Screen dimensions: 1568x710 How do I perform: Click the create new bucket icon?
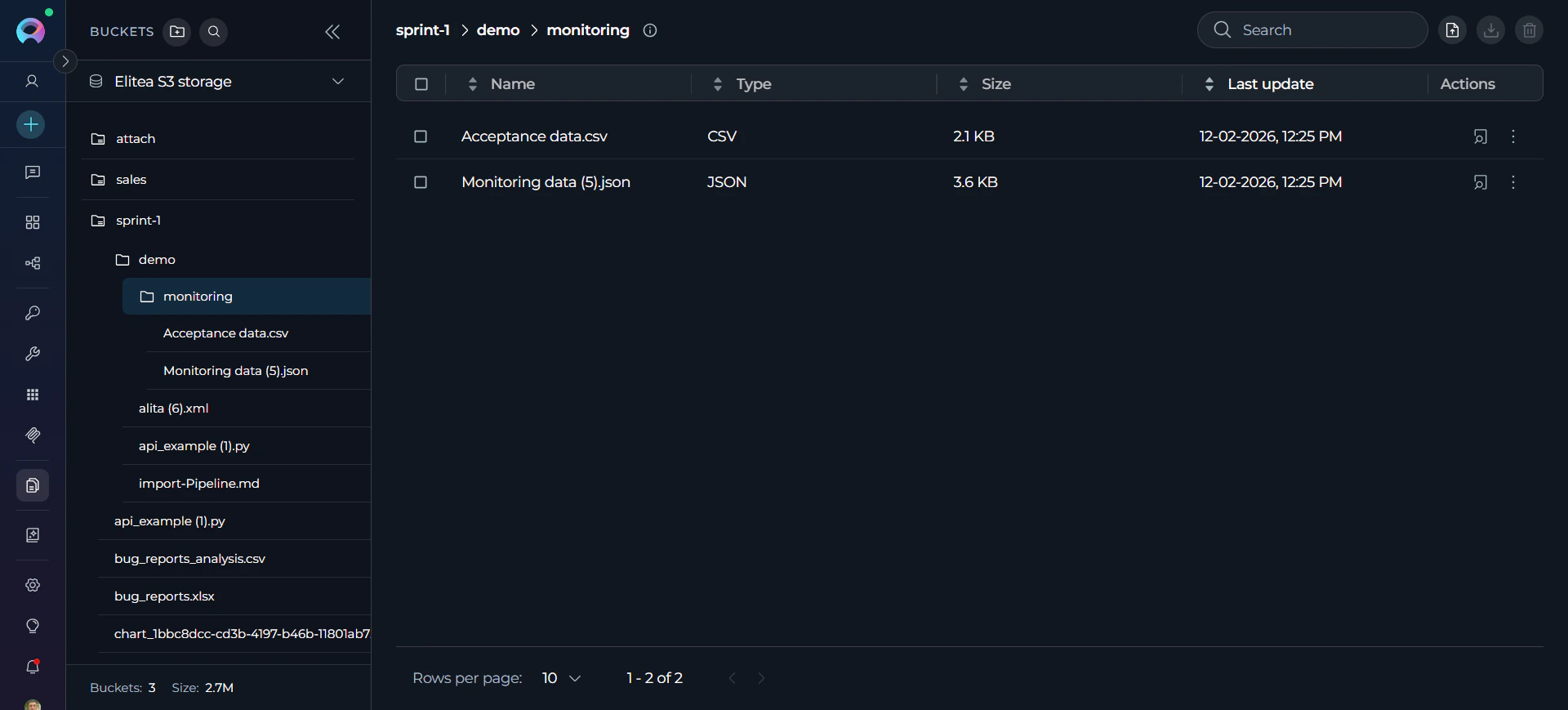[x=177, y=32]
